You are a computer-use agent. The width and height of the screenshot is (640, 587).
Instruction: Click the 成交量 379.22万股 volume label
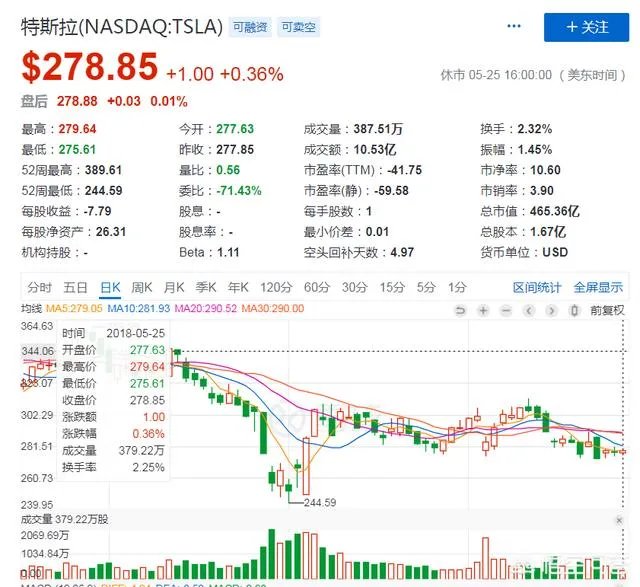[x=64, y=519]
